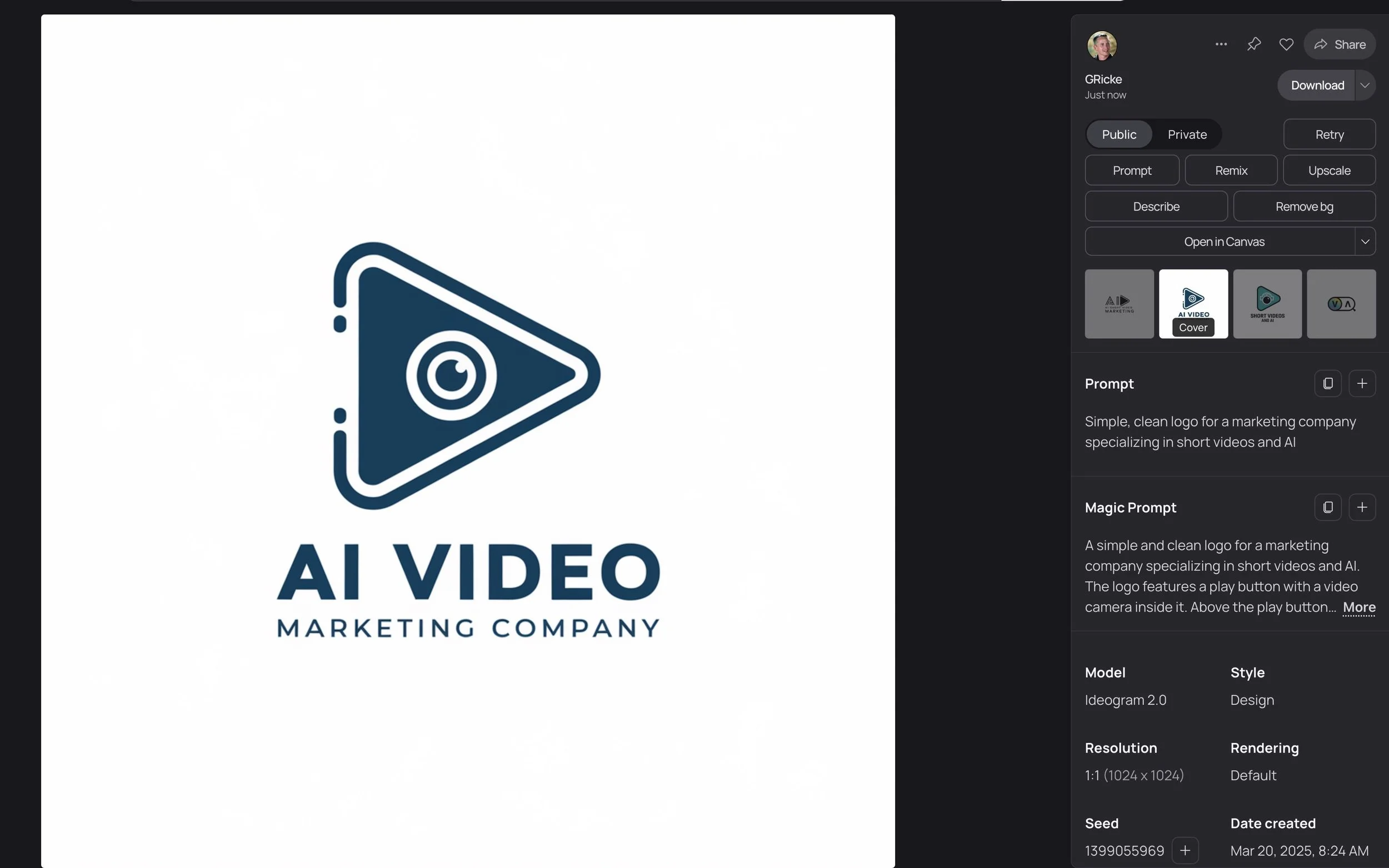Copy the Prompt text with the copy icon
The width and height of the screenshot is (1389, 868).
coord(1327,384)
